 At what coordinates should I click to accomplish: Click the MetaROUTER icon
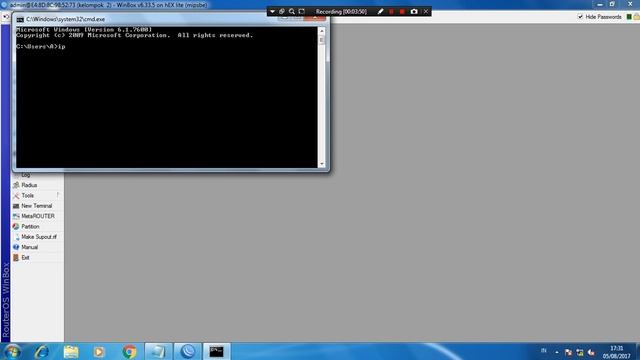click(x=16, y=216)
